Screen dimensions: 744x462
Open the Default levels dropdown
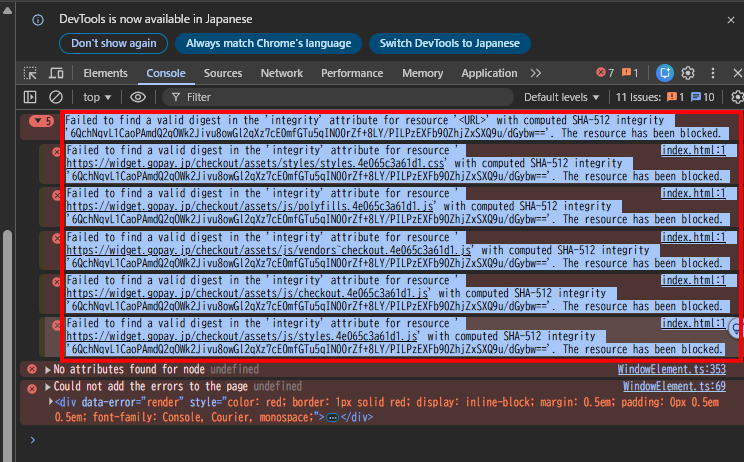coord(562,97)
